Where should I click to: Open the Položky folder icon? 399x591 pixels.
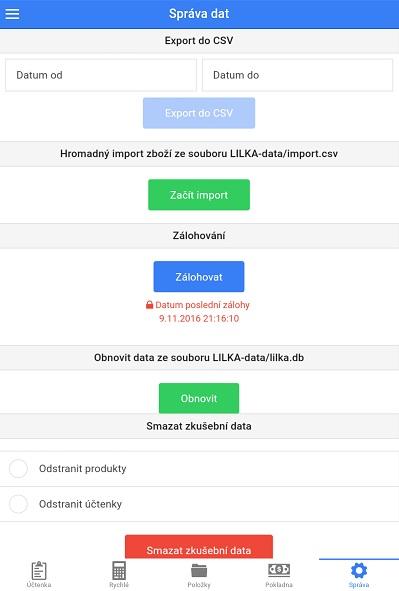click(199, 571)
